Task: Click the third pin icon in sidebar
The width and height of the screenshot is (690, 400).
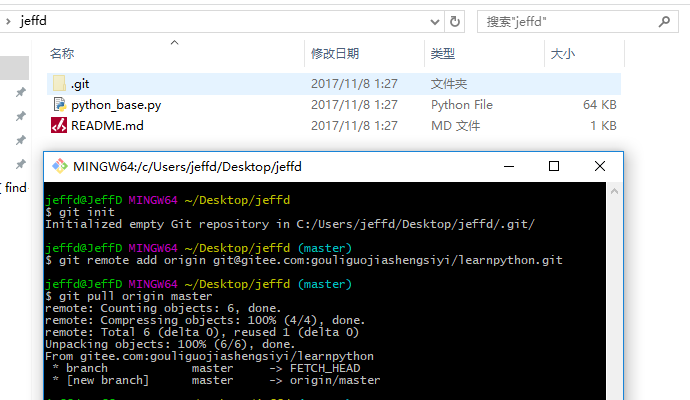Action: 21,140
